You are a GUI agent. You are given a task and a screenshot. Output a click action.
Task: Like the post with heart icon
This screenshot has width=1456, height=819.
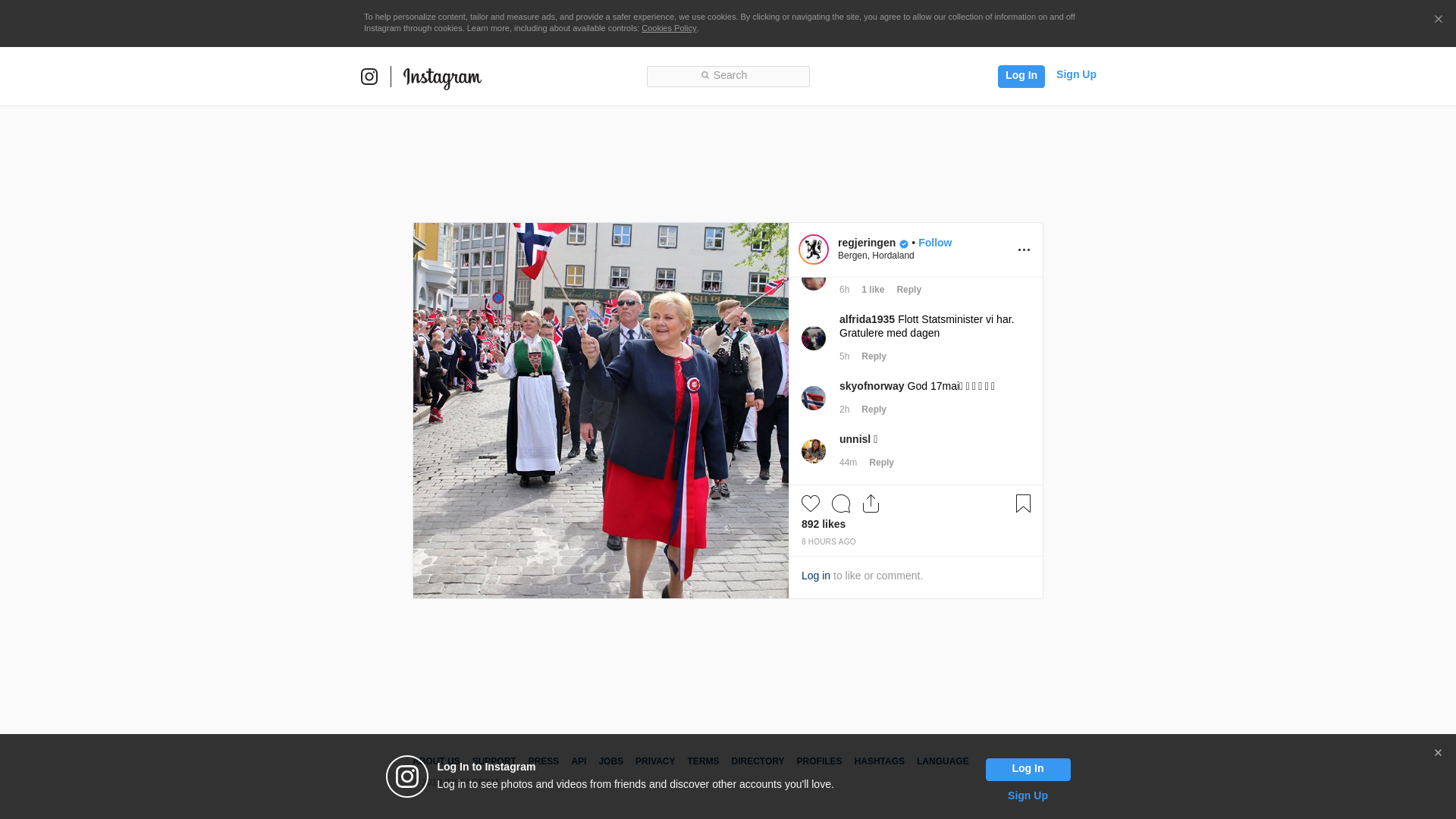pos(811,504)
